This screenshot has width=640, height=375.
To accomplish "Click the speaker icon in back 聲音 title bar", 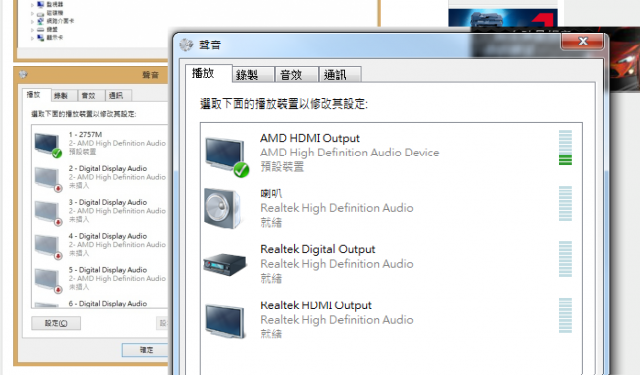I will coord(23,74).
